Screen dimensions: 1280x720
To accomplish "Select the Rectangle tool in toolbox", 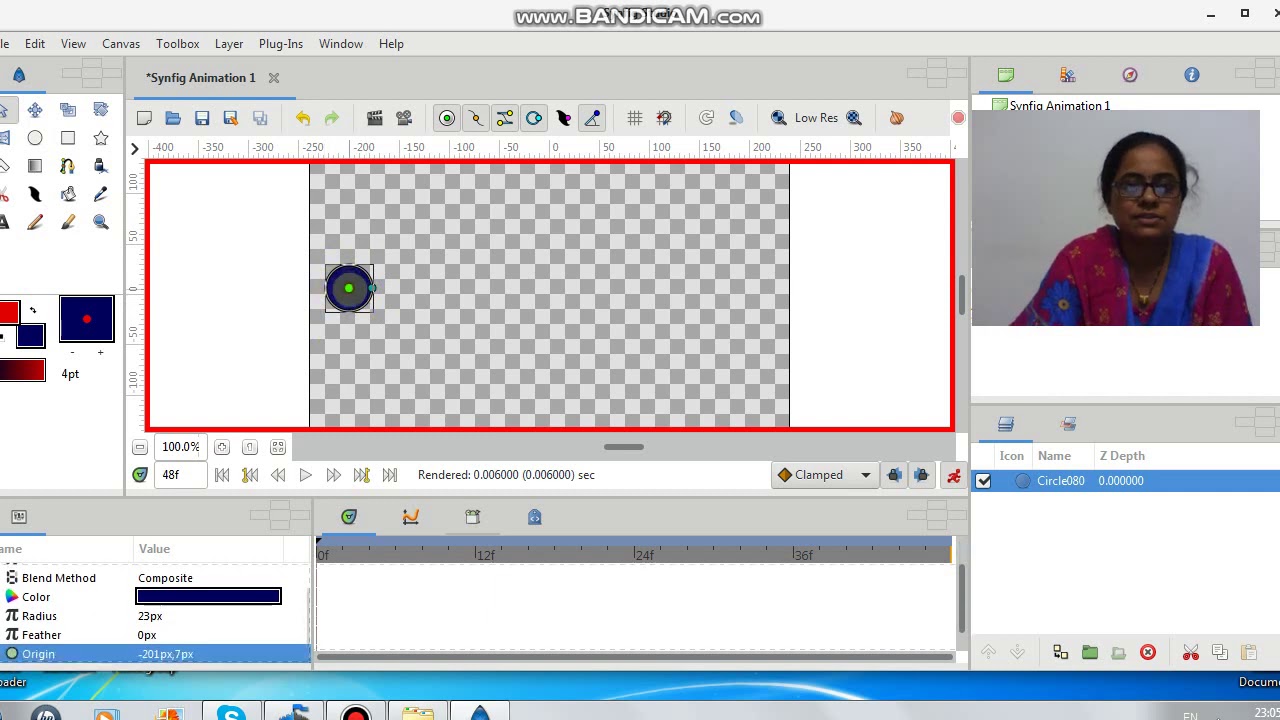I will [x=68, y=138].
